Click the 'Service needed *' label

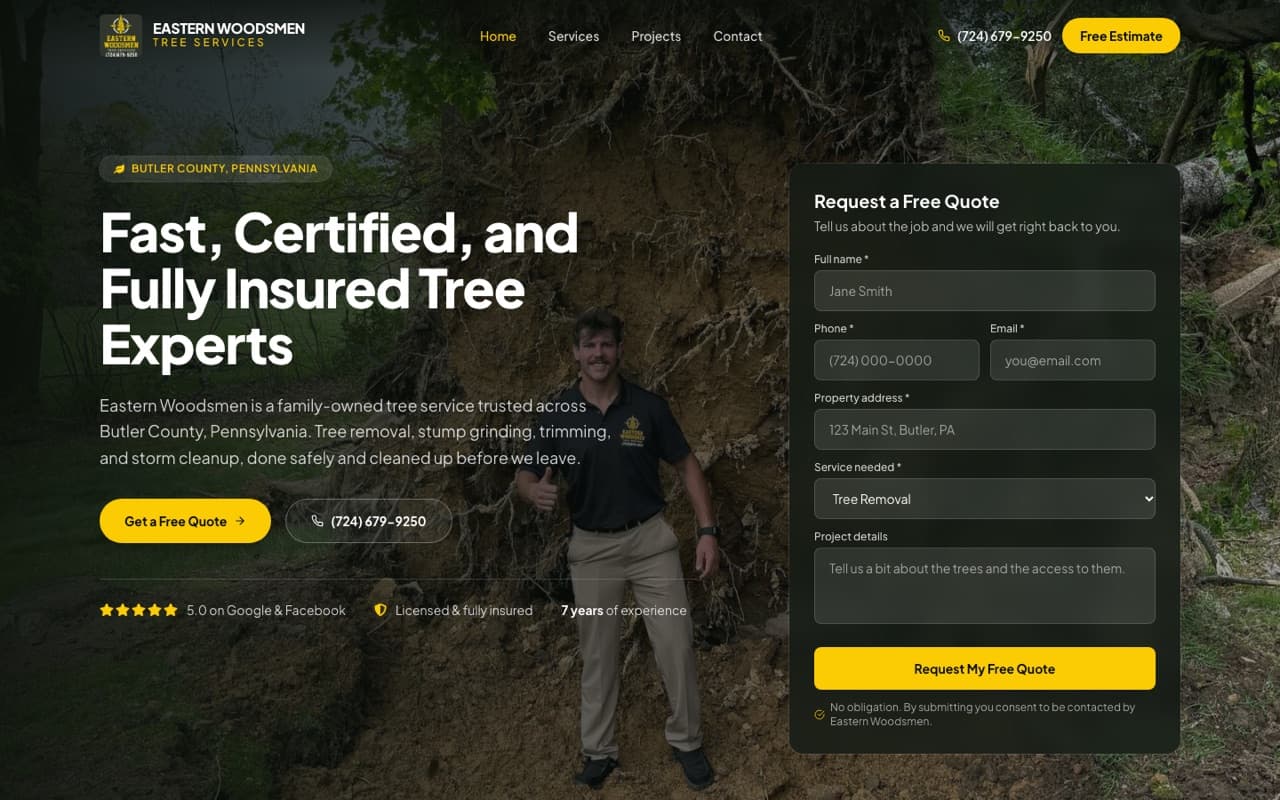[x=858, y=467]
